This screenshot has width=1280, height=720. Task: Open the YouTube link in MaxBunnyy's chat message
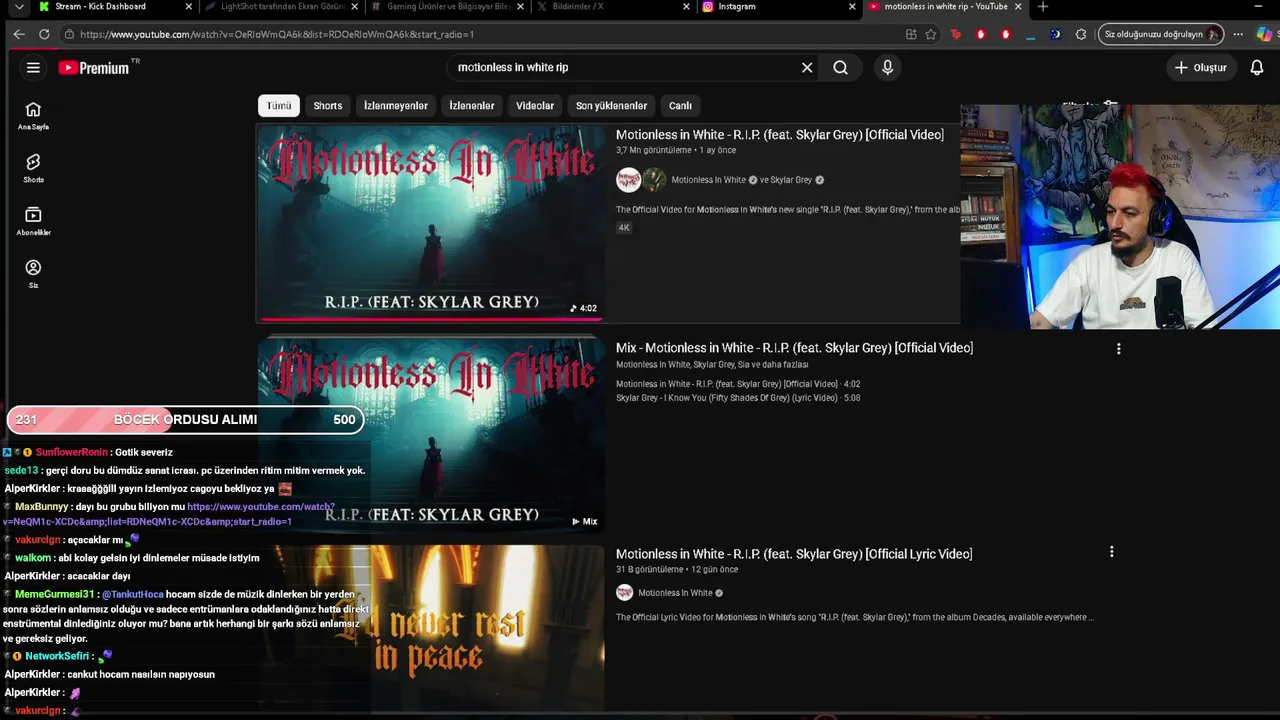tap(170, 514)
